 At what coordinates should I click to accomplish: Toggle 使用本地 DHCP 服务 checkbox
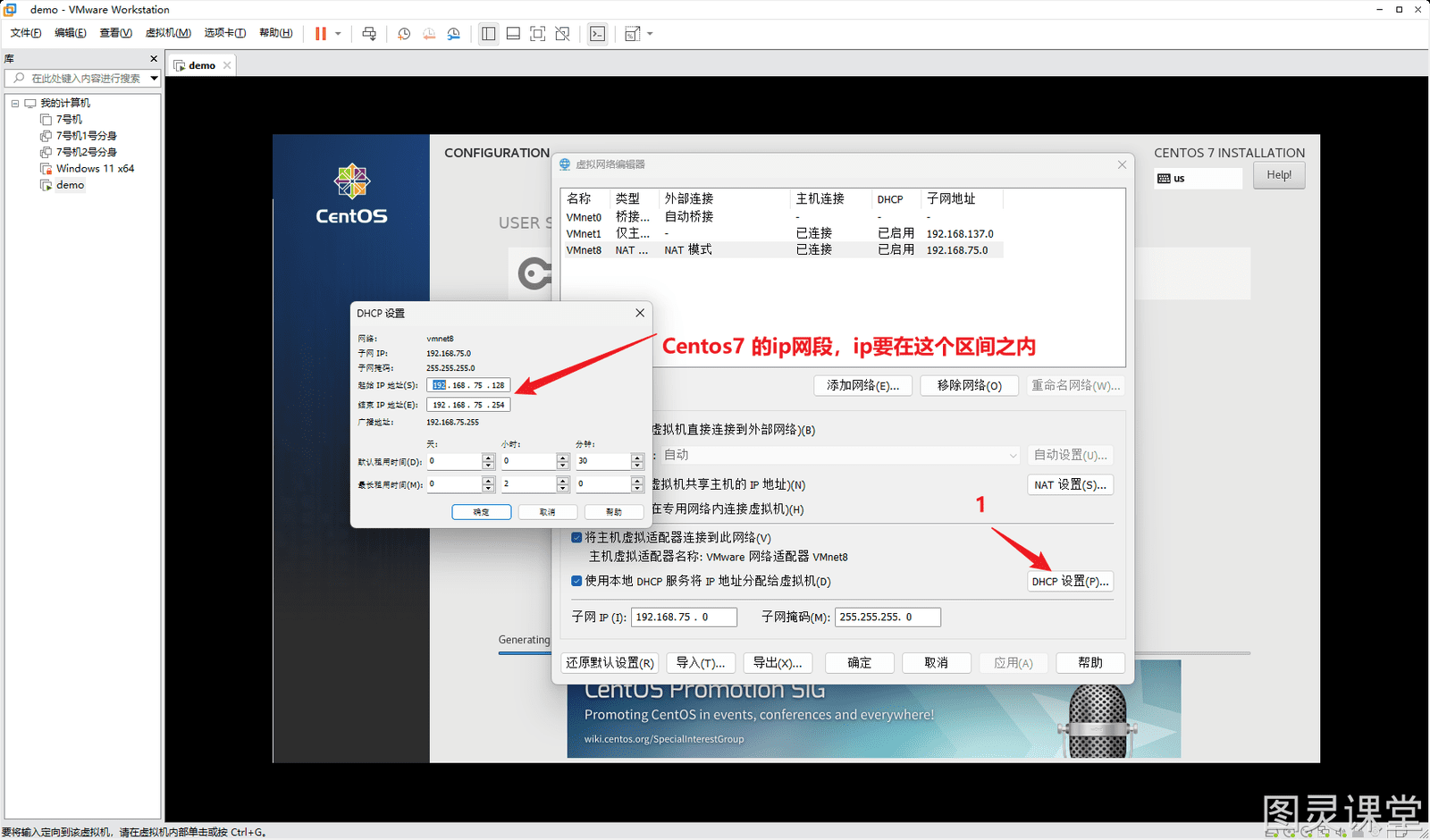(x=576, y=581)
